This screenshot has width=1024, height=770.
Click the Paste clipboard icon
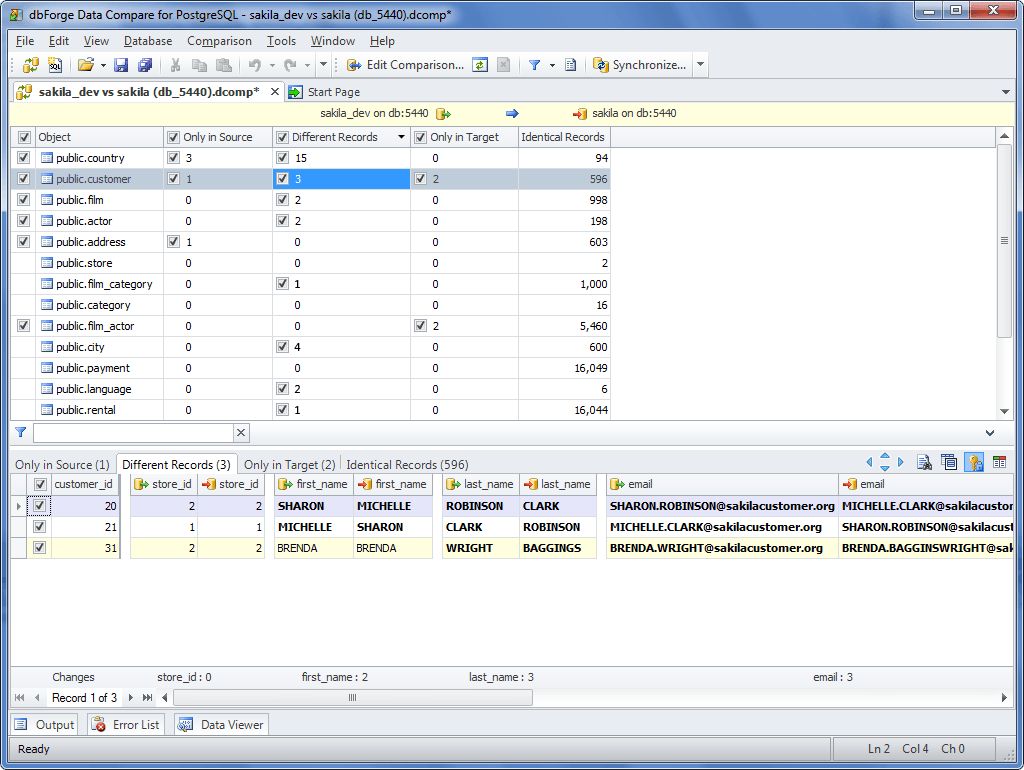tap(223, 65)
